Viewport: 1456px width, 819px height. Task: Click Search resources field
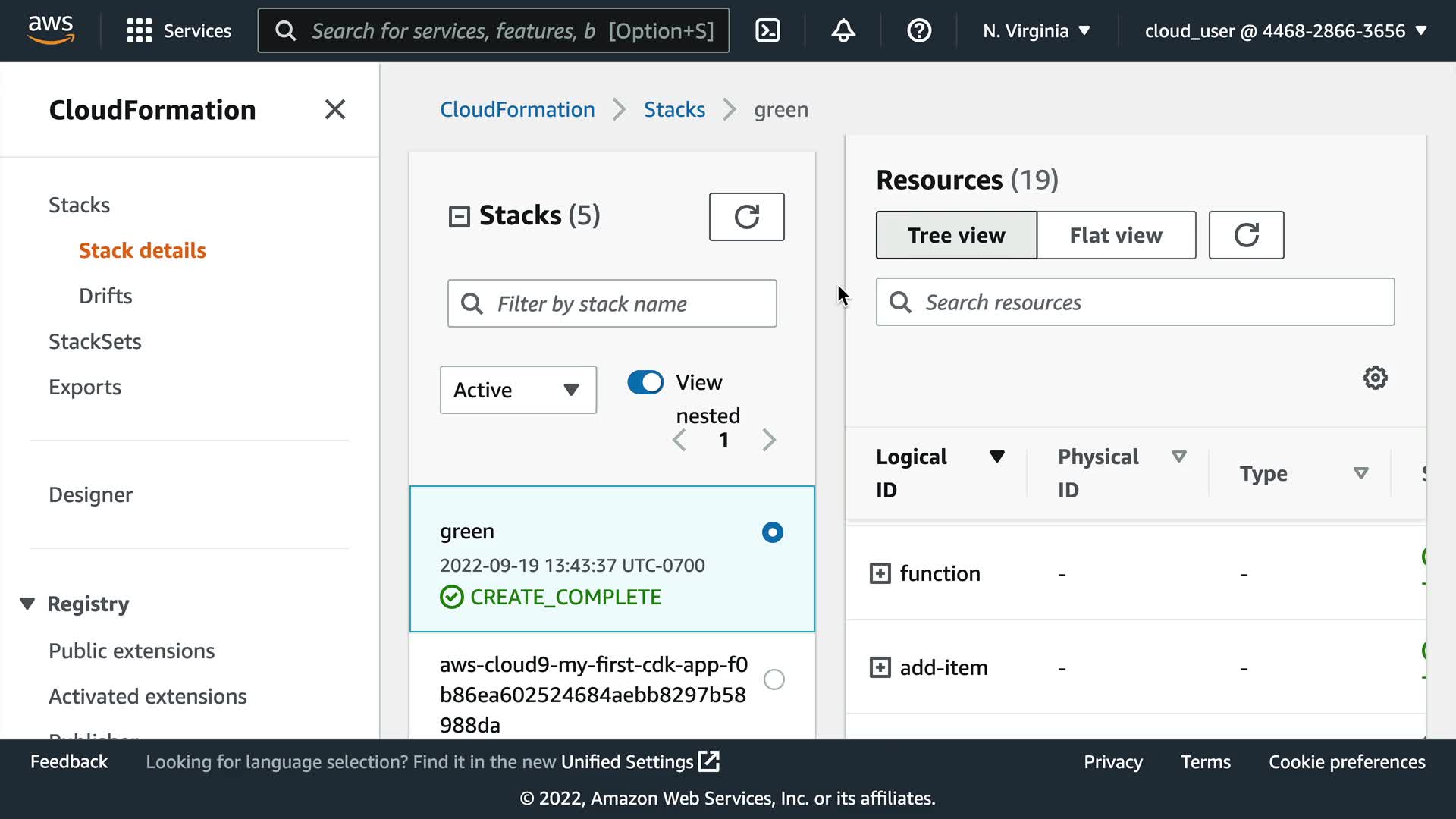[x=1134, y=302]
